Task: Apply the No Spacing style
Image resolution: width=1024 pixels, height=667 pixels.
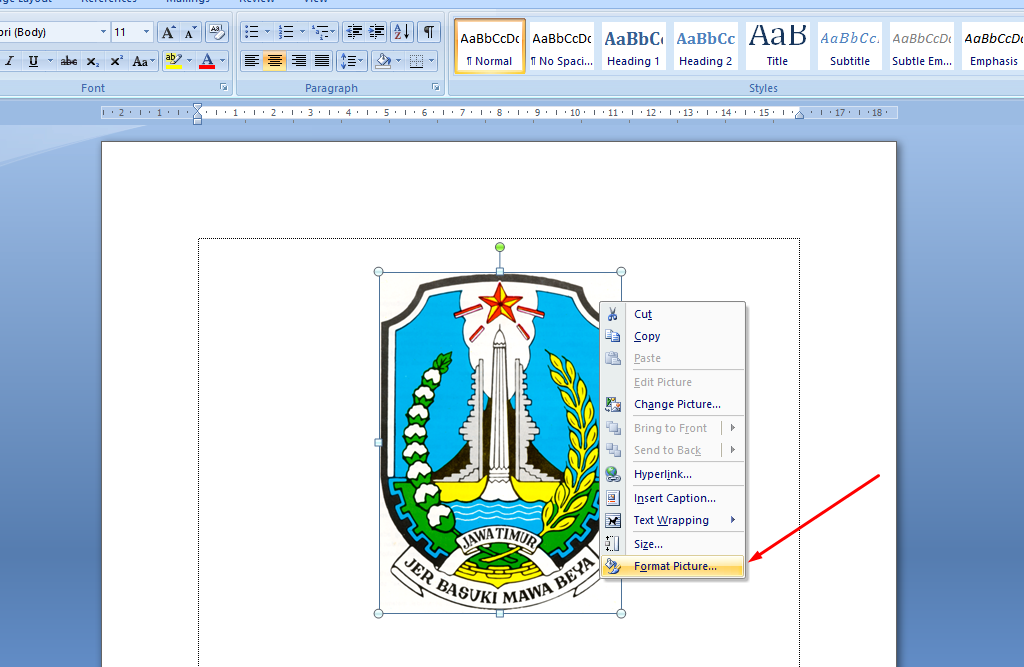Action: [x=562, y=46]
